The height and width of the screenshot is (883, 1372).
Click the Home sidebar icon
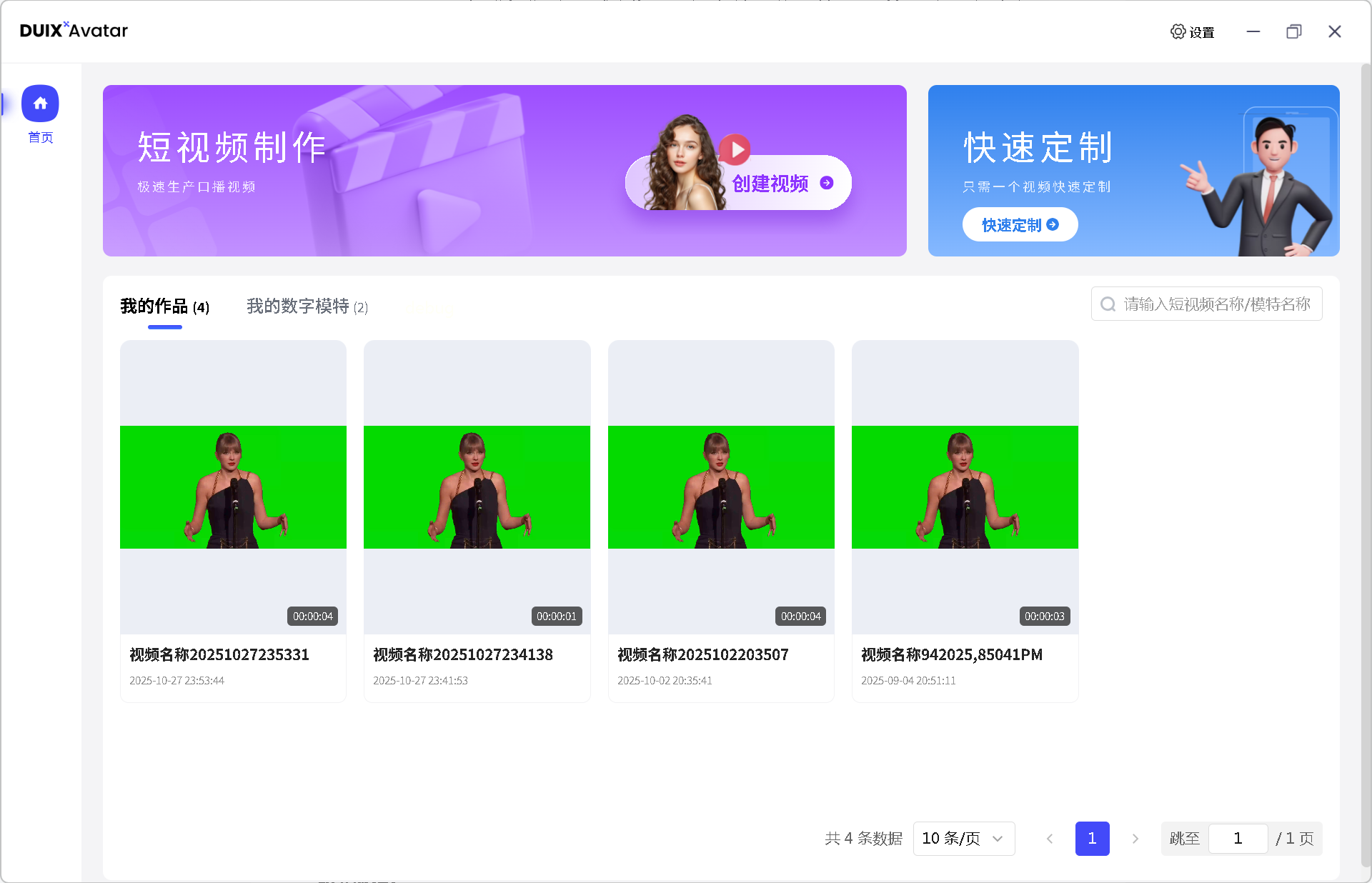(40, 104)
